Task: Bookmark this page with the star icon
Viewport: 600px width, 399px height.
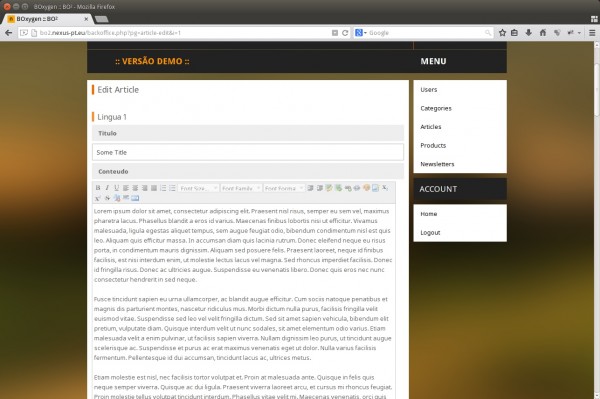Action: (502, 33)
